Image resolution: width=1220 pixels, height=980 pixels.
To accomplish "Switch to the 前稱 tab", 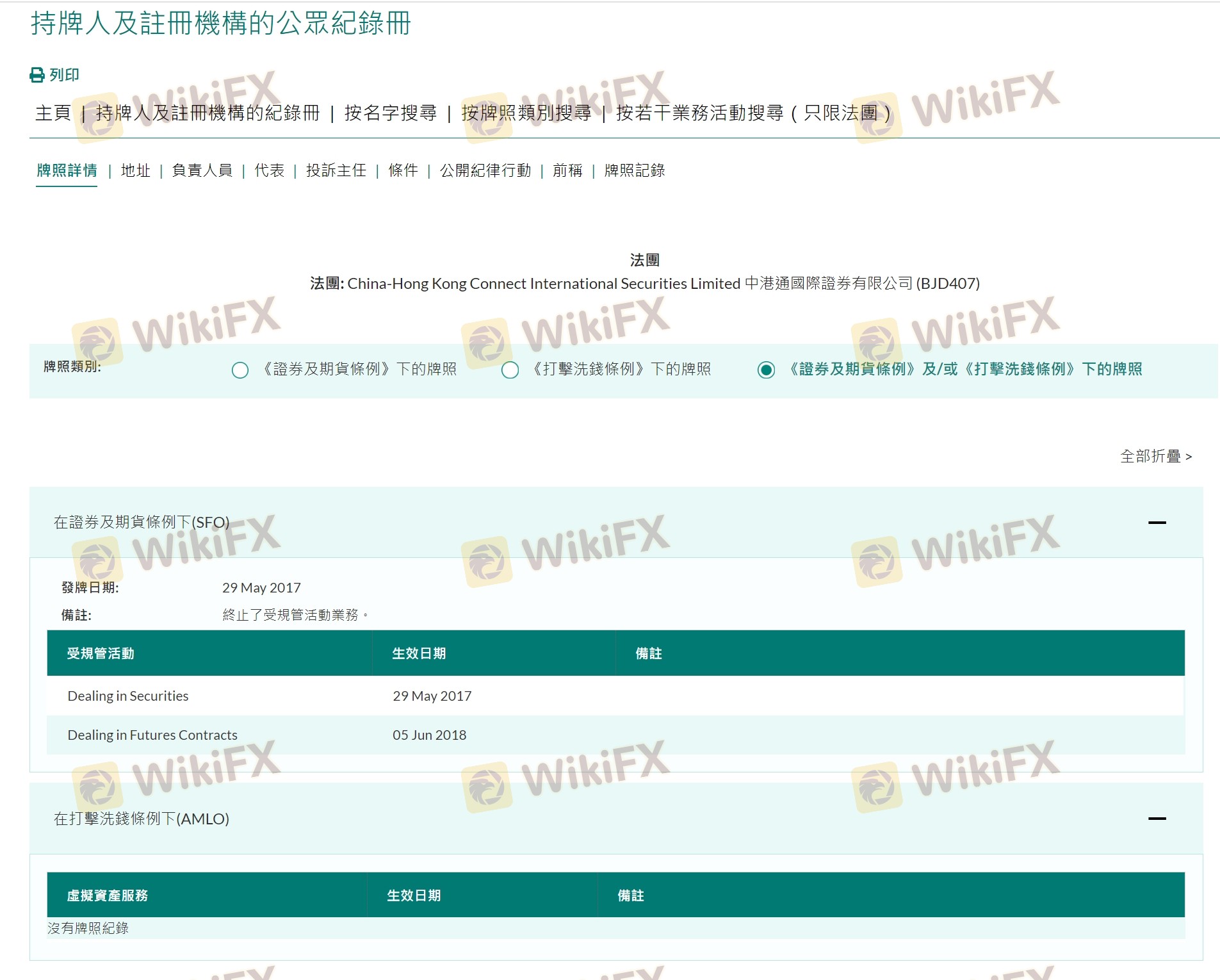I will click(567, 170).
